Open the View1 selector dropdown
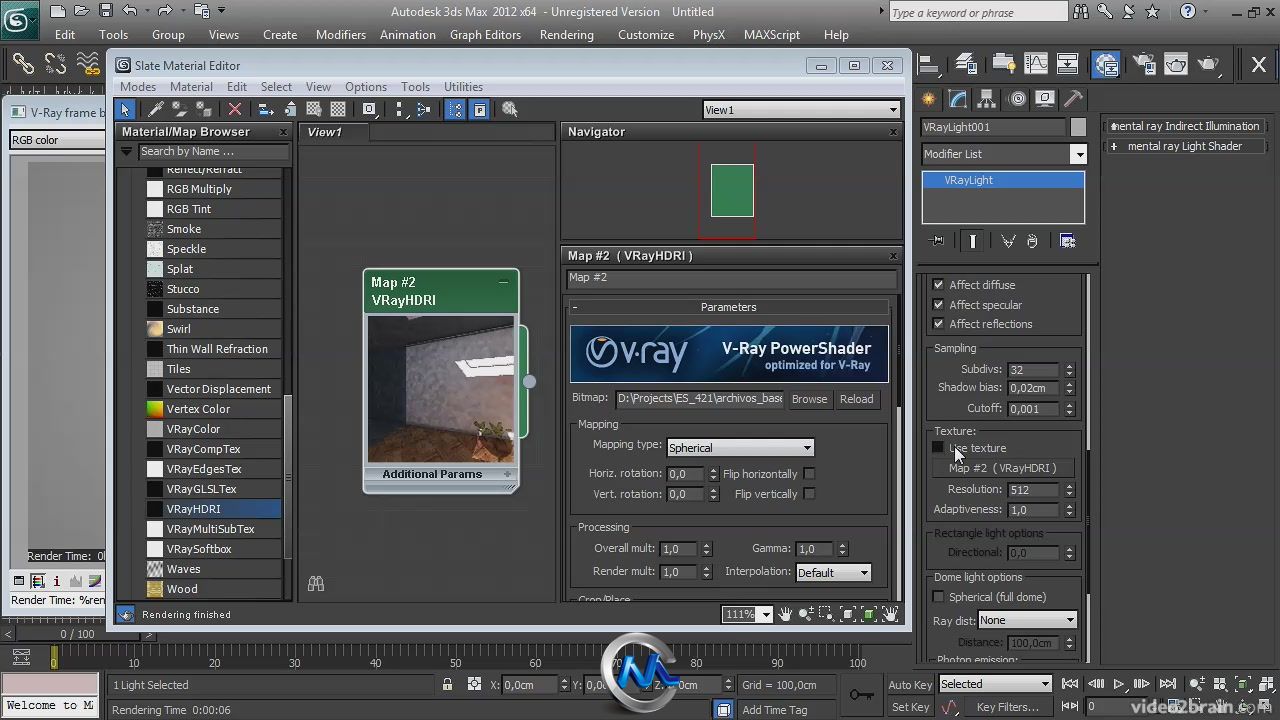 pyautogui.click(x=801, y=110)
